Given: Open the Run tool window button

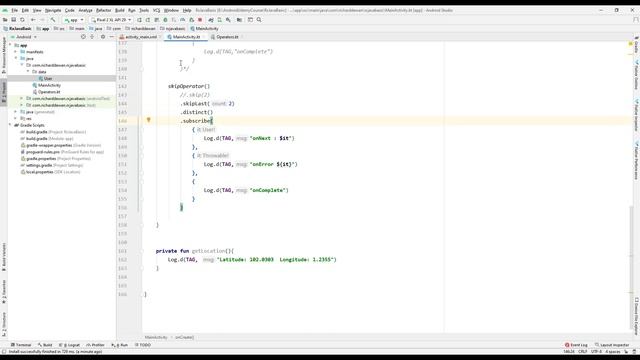Looking at the screenshot, I should point(120,345).
